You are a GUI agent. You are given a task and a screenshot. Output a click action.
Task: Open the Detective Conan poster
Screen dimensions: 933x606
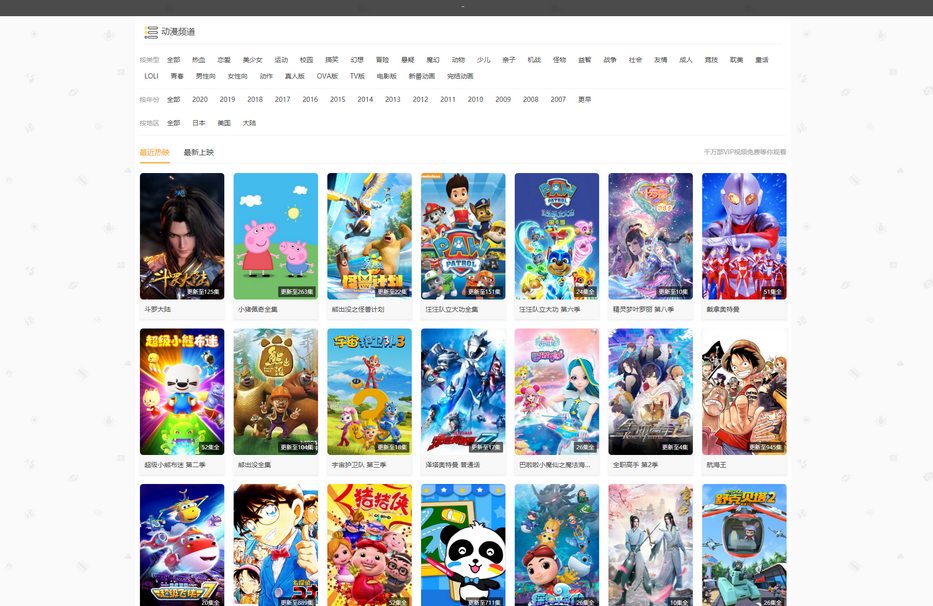(275, 545)
